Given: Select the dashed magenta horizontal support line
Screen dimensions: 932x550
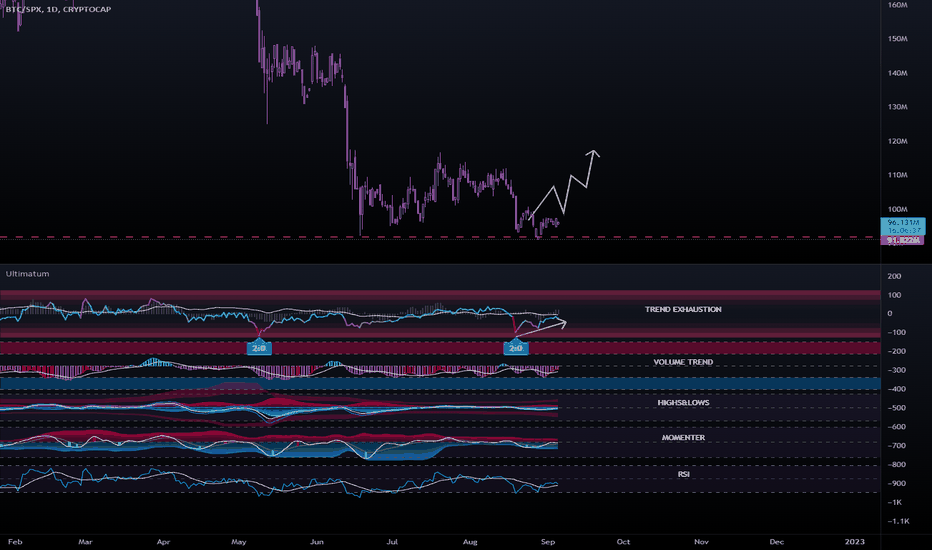Looking at the screenshot, I should click(x=440, y=237).
